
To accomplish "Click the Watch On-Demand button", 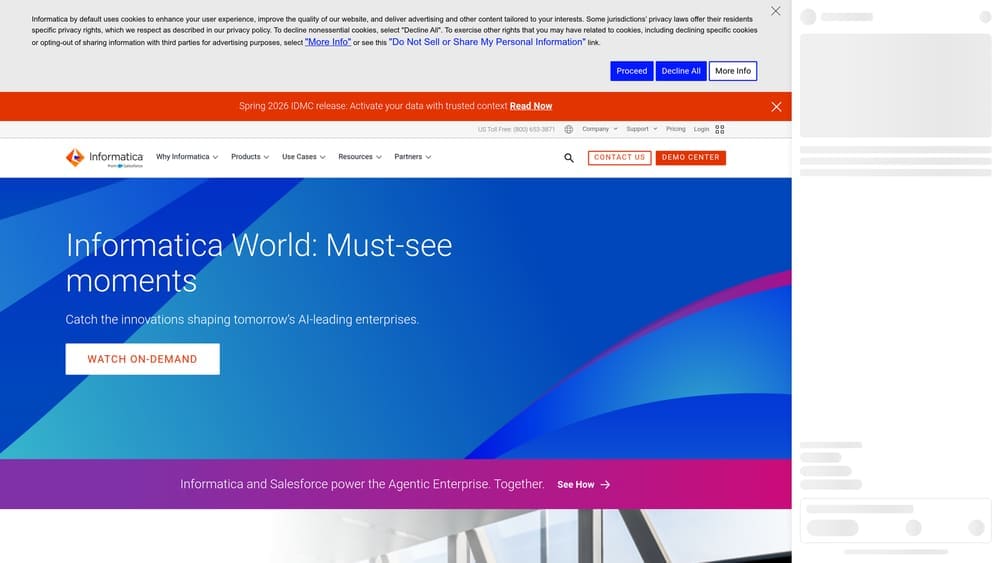I will coord(142,359).
